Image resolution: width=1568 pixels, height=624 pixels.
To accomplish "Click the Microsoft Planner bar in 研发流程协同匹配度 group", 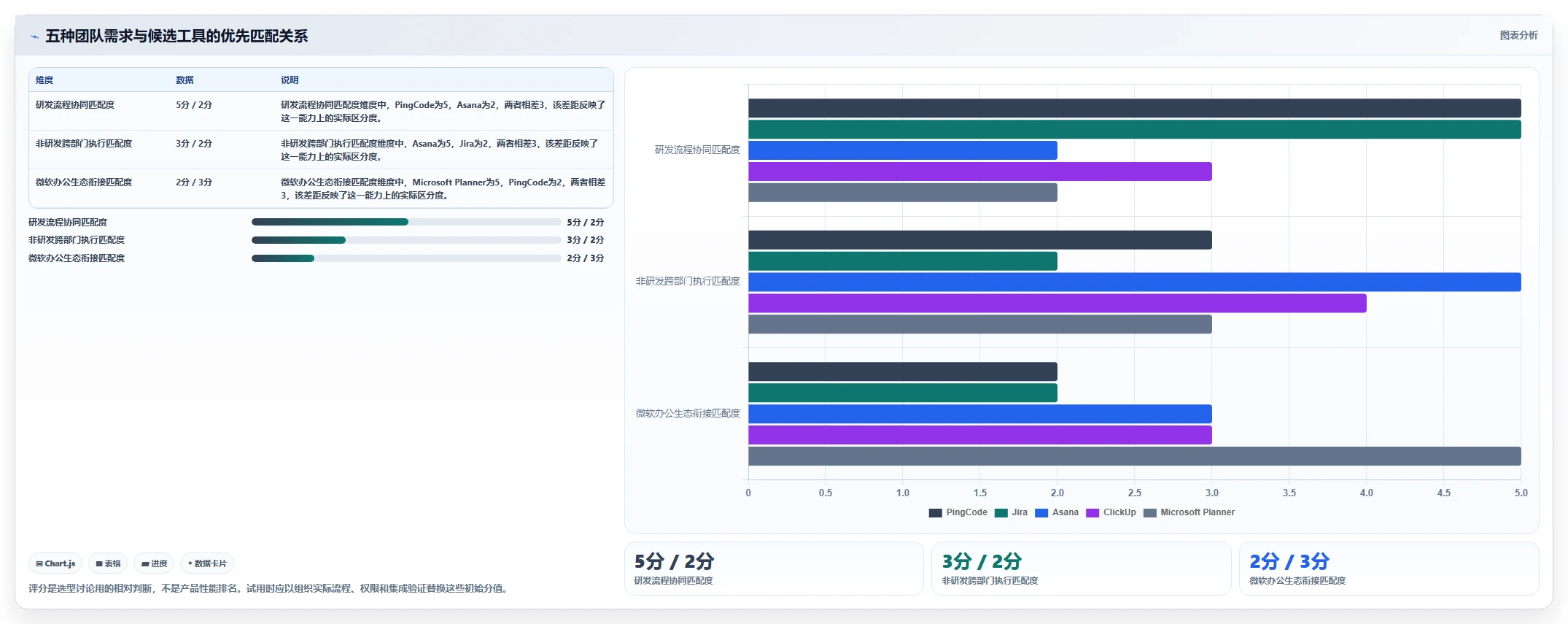I will tap(903, 193).
